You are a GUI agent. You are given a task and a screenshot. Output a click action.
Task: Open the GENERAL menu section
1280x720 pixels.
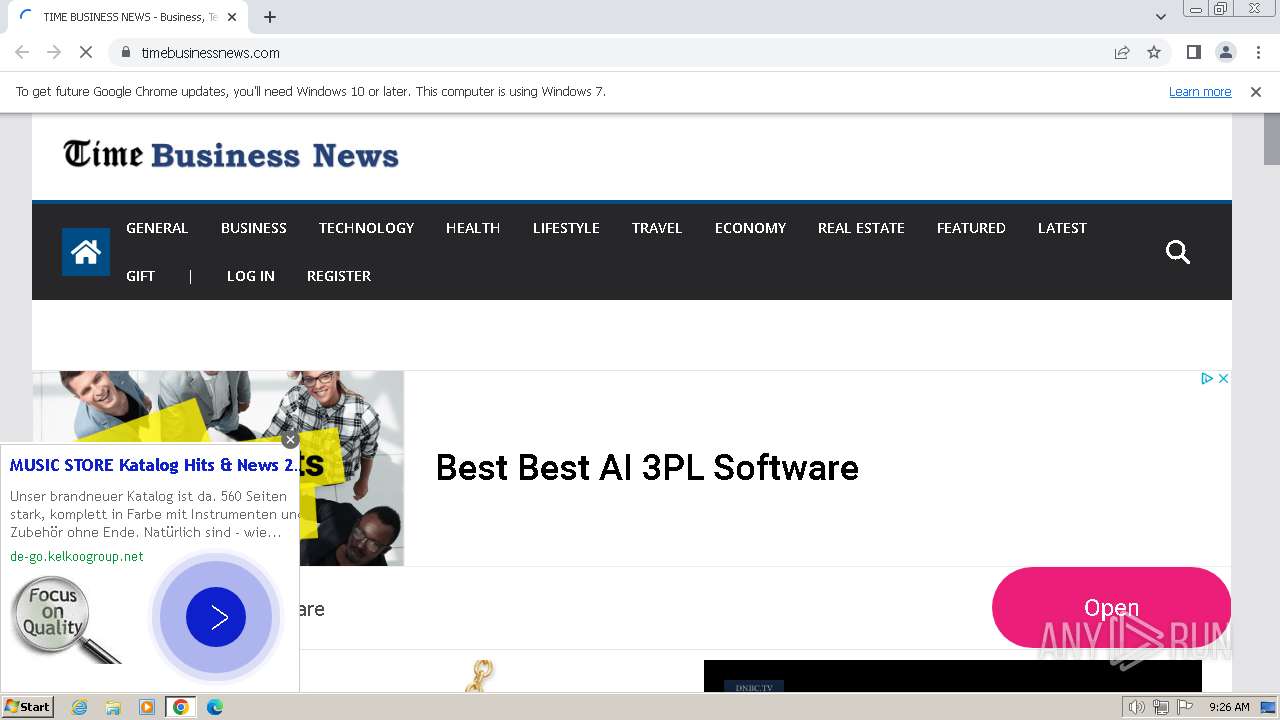157,228
